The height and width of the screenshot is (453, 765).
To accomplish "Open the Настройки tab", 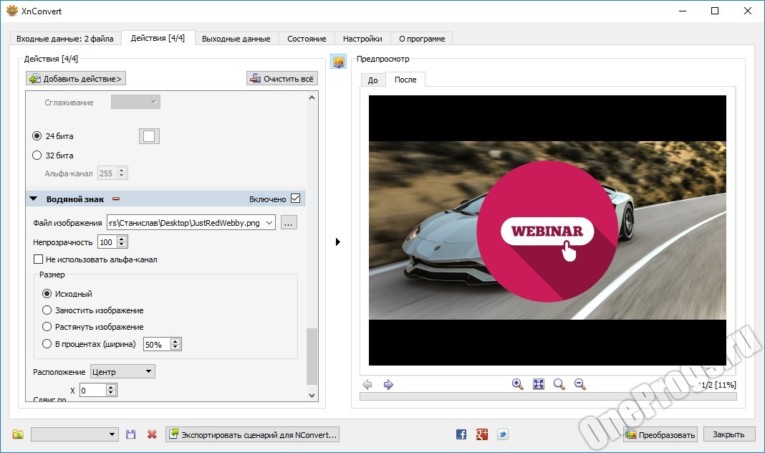I will [x=362, y=39].
